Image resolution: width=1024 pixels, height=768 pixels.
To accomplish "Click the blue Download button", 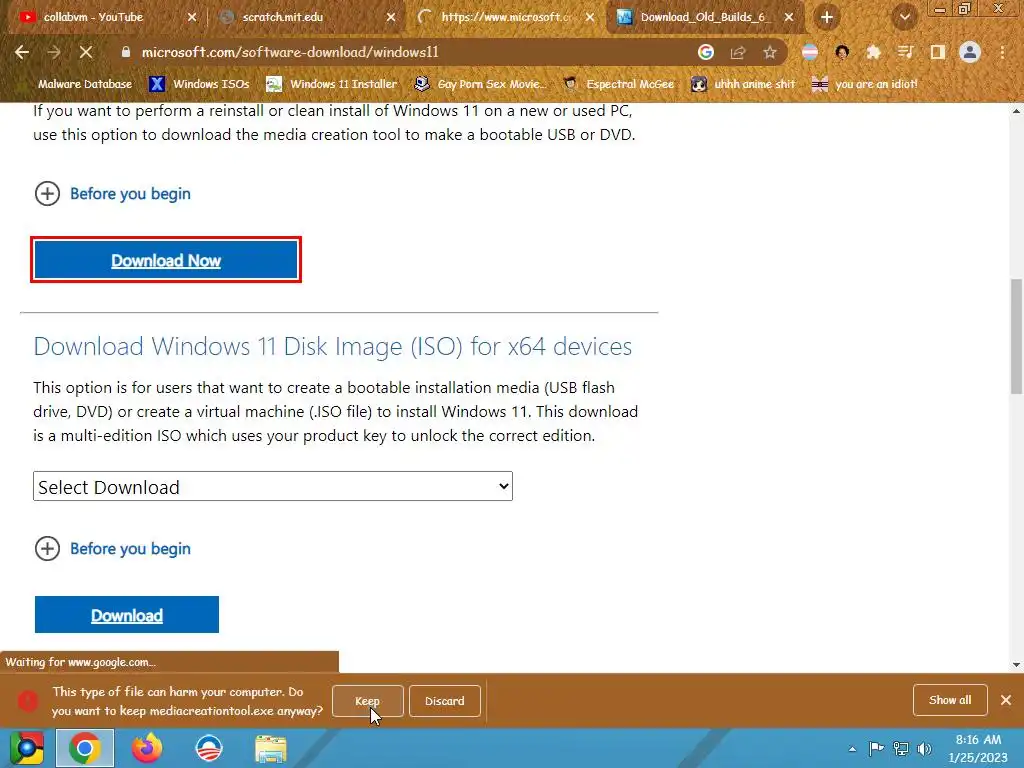I will [127, 615].
